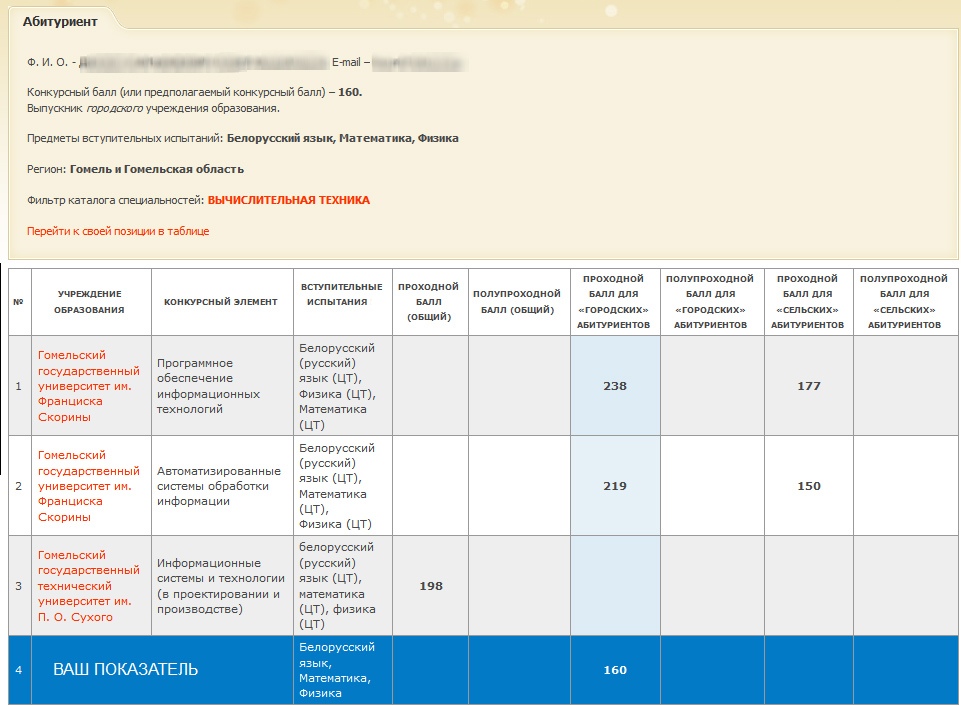Click the link Перейти к своей позиции в таблице
Image resolution: width=961 pixels, height=706 pixels.
pos(118,231)
